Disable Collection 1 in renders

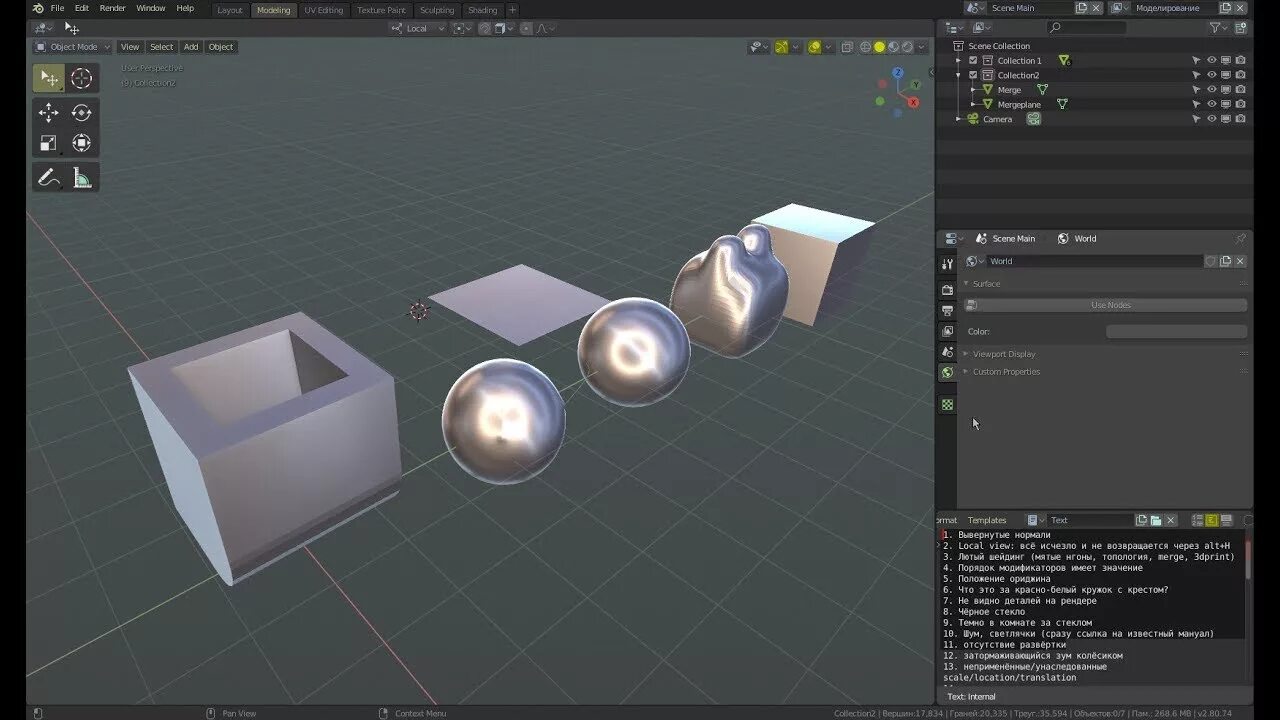click(x=1240, y=61)
